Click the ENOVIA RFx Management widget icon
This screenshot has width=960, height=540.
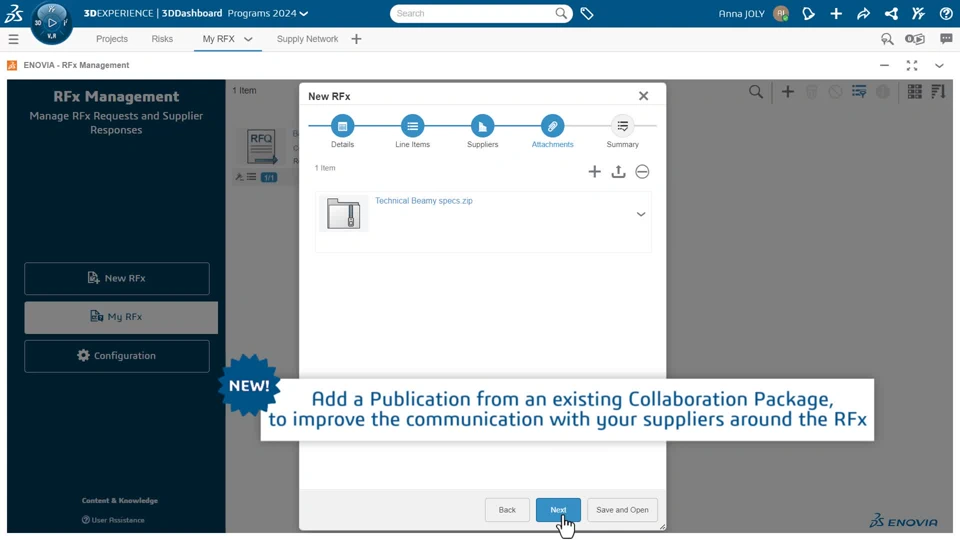12,66
